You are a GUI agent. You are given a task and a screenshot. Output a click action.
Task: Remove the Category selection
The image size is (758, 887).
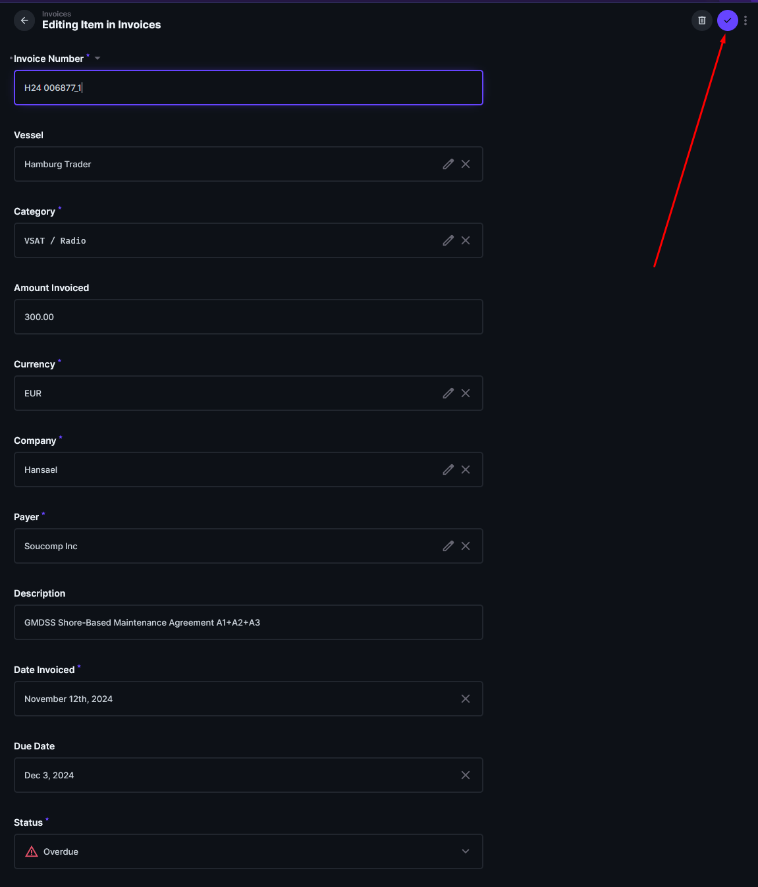click(x=466, y=241)
